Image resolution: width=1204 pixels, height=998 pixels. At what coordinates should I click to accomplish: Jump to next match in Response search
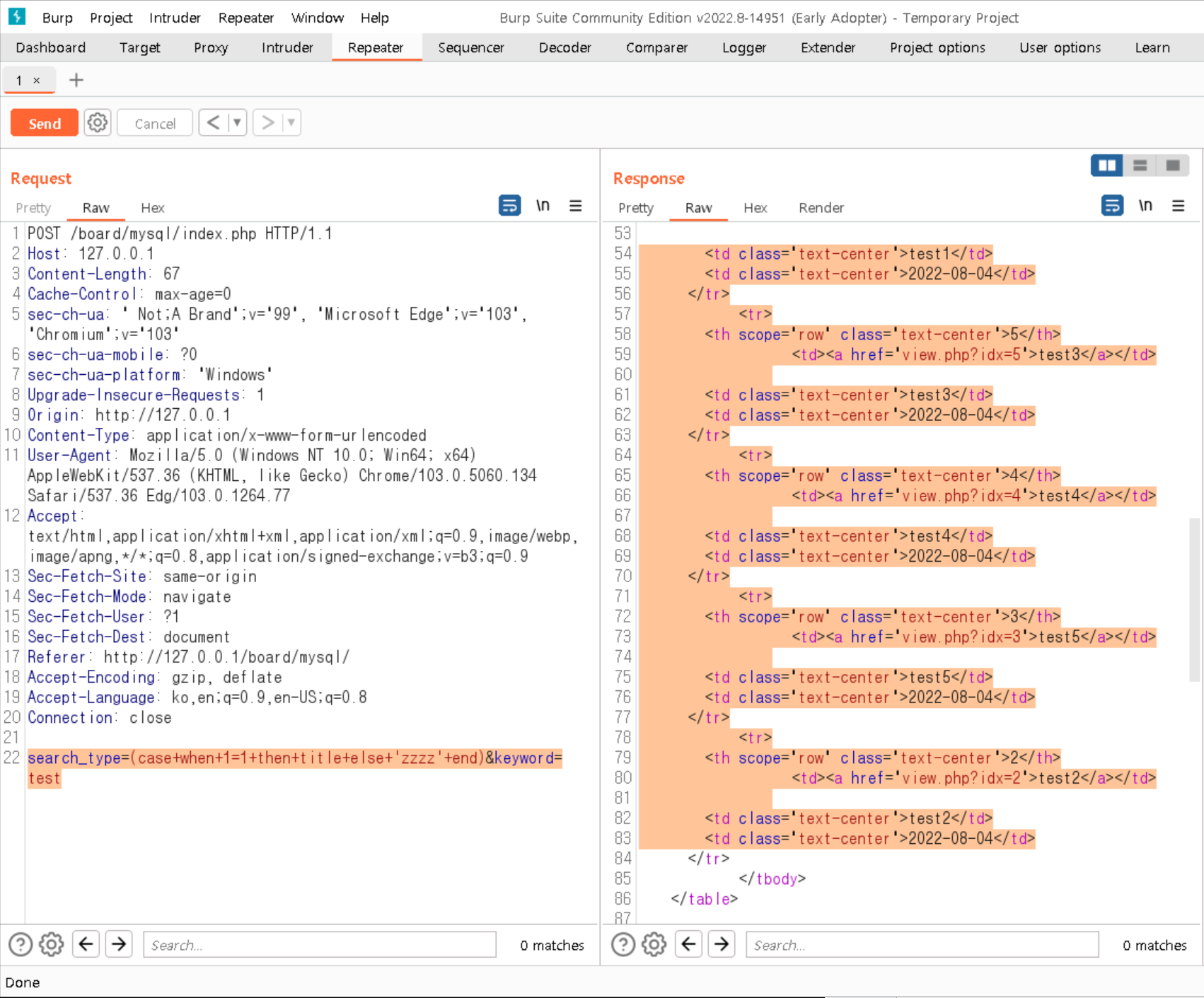[722, 944]
